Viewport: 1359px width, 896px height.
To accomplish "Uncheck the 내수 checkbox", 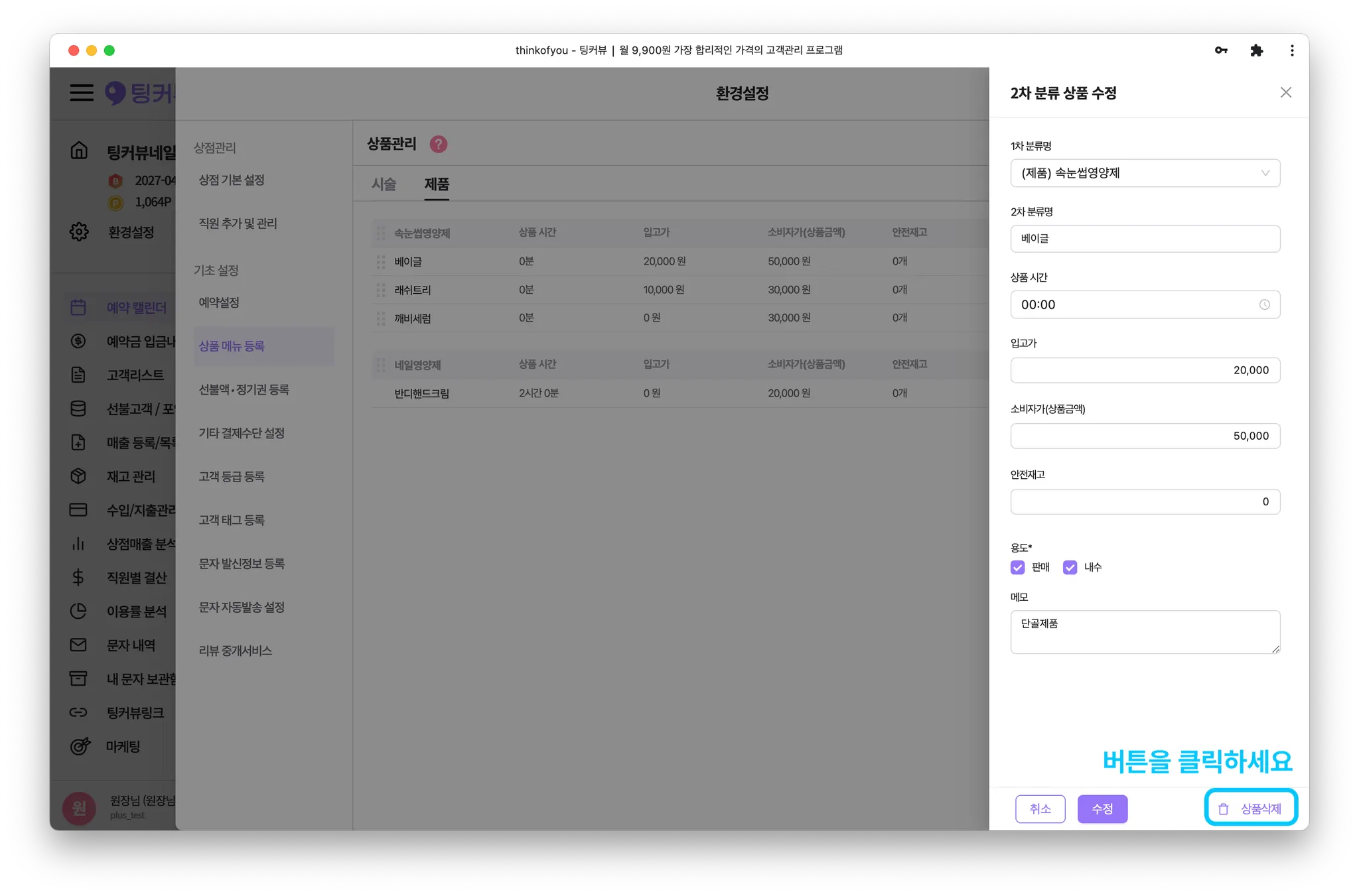I will click(1070, 567).
